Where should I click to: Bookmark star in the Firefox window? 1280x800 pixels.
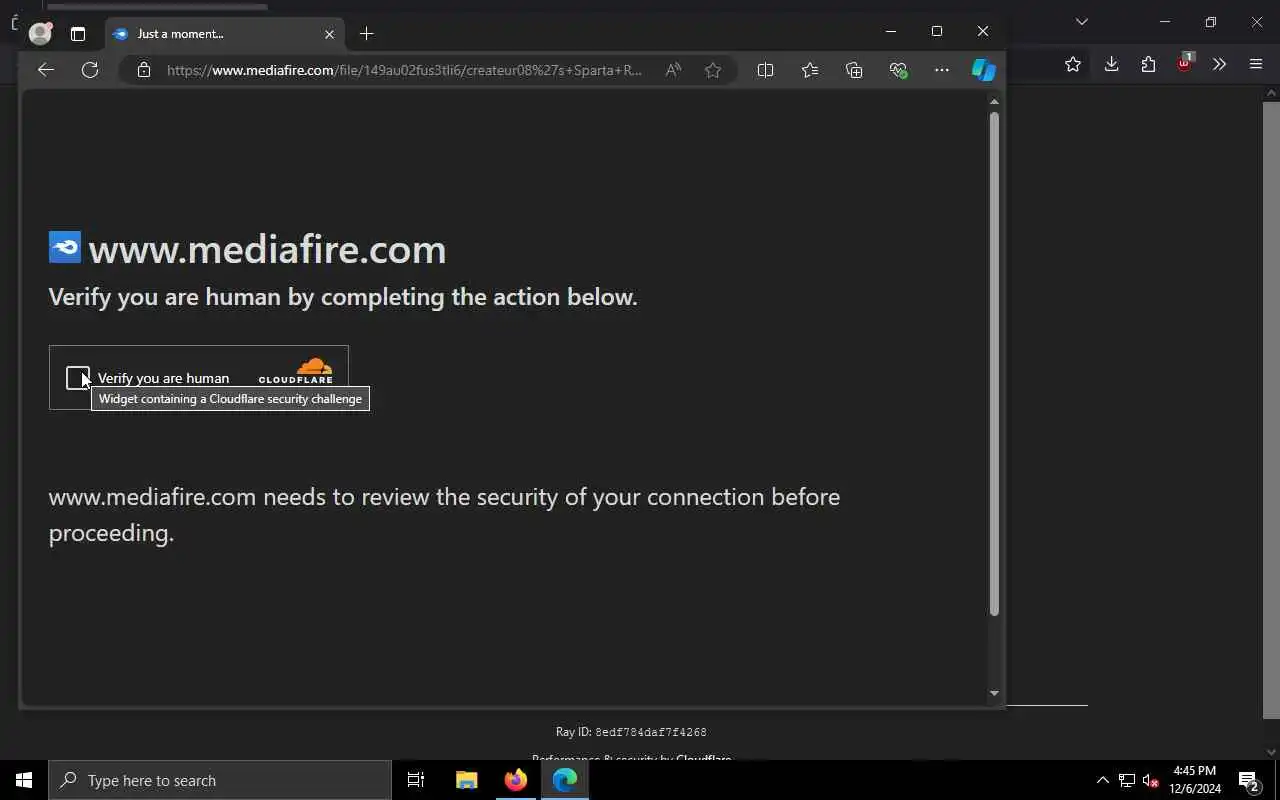(x=1073, y=64)
